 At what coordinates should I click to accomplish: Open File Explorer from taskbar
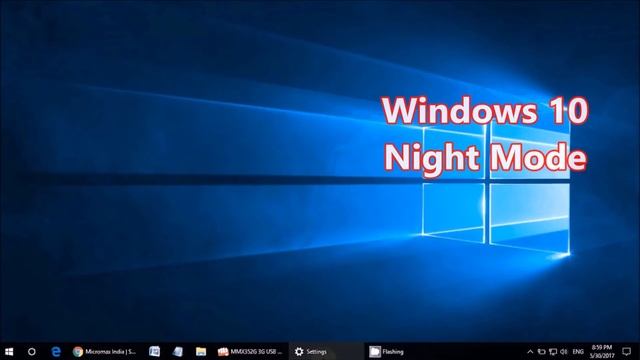point(200,351)
